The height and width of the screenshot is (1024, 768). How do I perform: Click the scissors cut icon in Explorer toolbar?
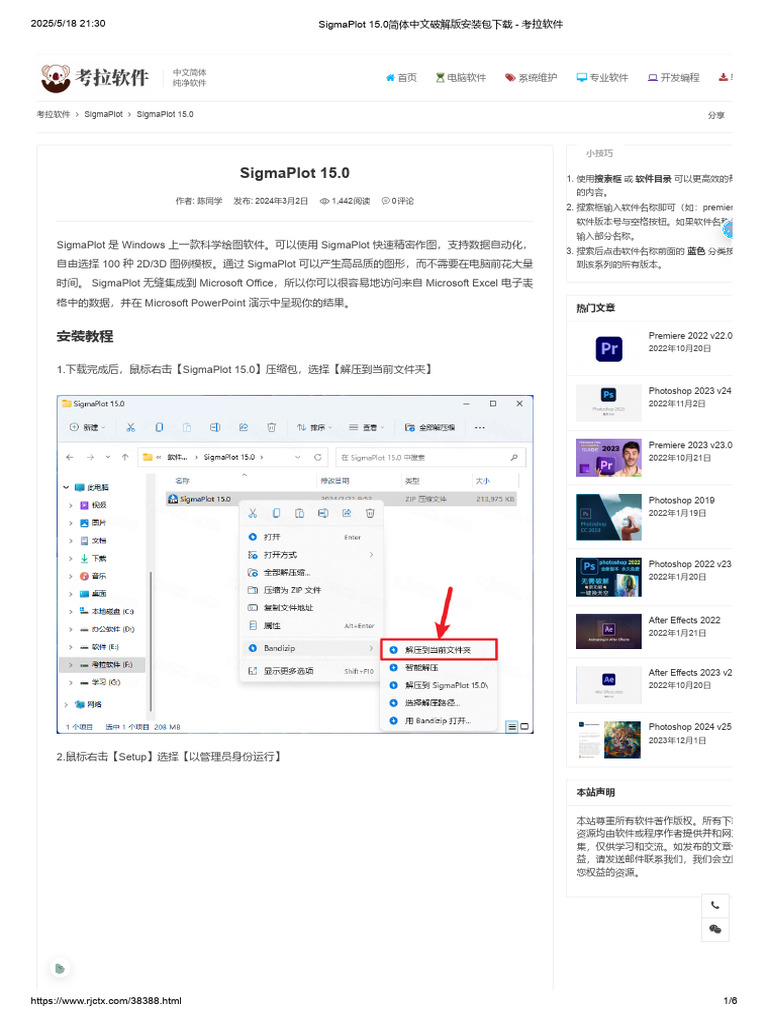click(x=131, y=428)
